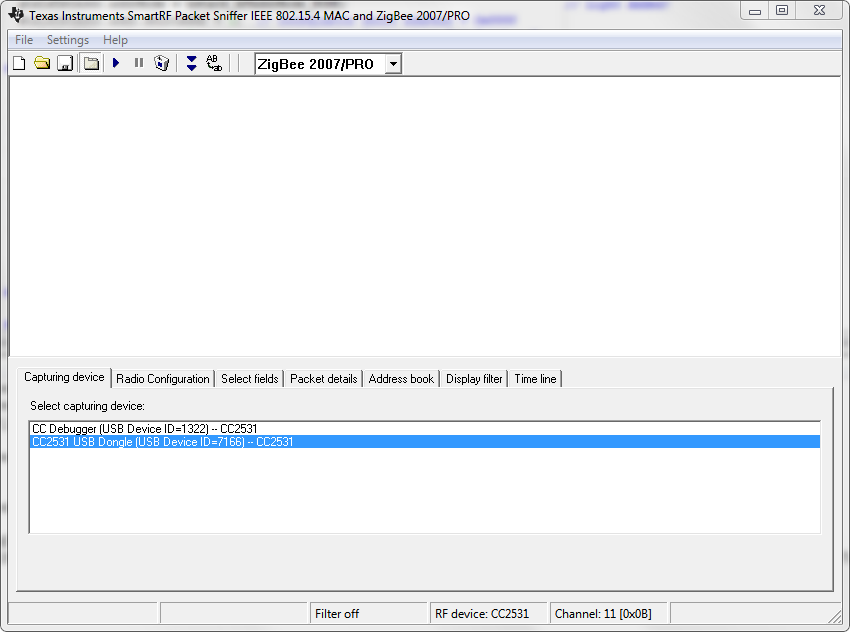Open the Settings menu
The width and height of the screenshot is (850, 632).
click(x=68, y=40)
